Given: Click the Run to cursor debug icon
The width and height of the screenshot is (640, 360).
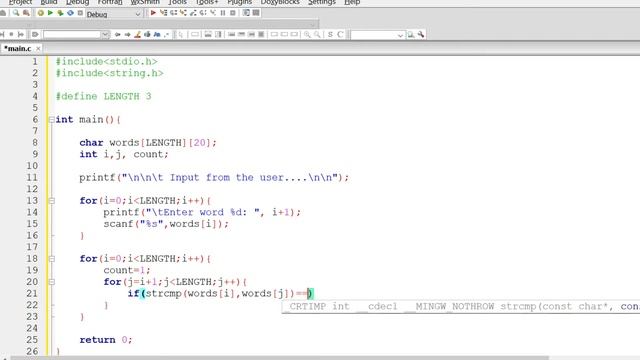Looking at the screenshot, I should coord(164,13).
